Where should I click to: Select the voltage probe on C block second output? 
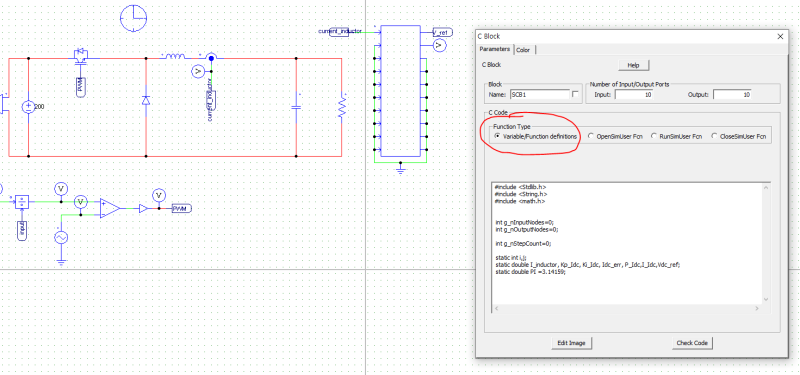(440, 45)
